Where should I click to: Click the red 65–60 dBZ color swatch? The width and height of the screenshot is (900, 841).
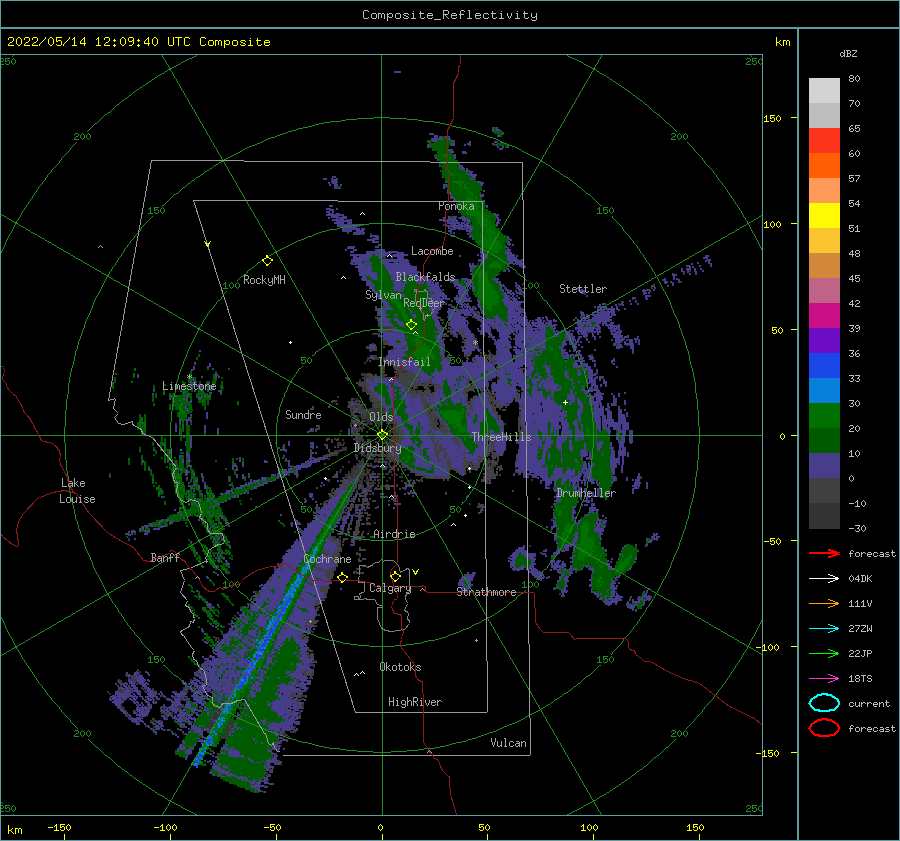pos(824,141)
